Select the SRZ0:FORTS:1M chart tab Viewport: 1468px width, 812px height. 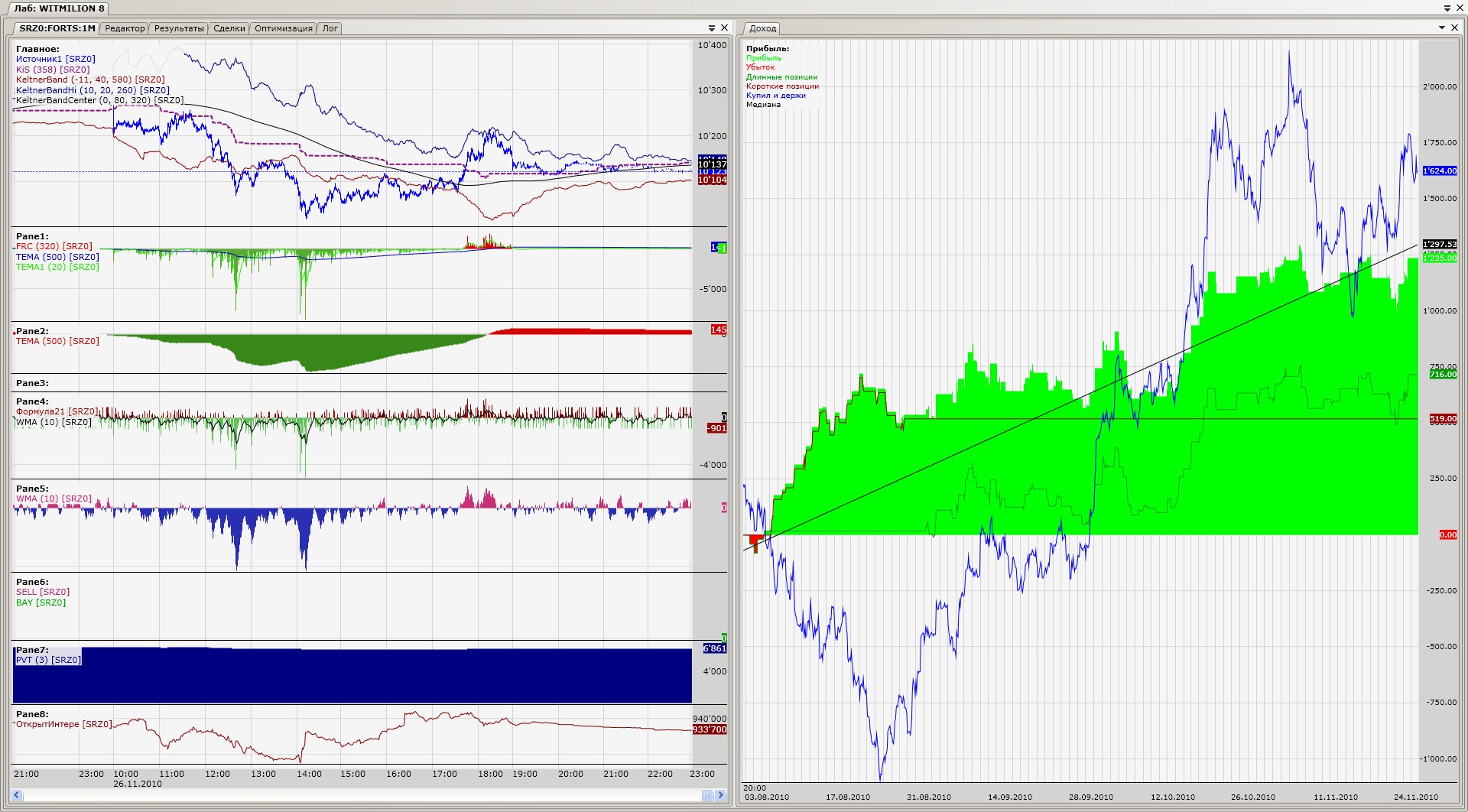pyautogui.click(x=57, y=28)
